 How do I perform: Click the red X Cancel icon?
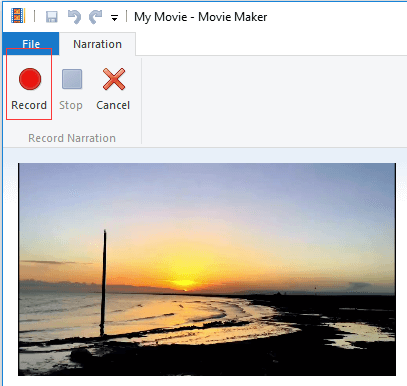[x=114, y=79]
